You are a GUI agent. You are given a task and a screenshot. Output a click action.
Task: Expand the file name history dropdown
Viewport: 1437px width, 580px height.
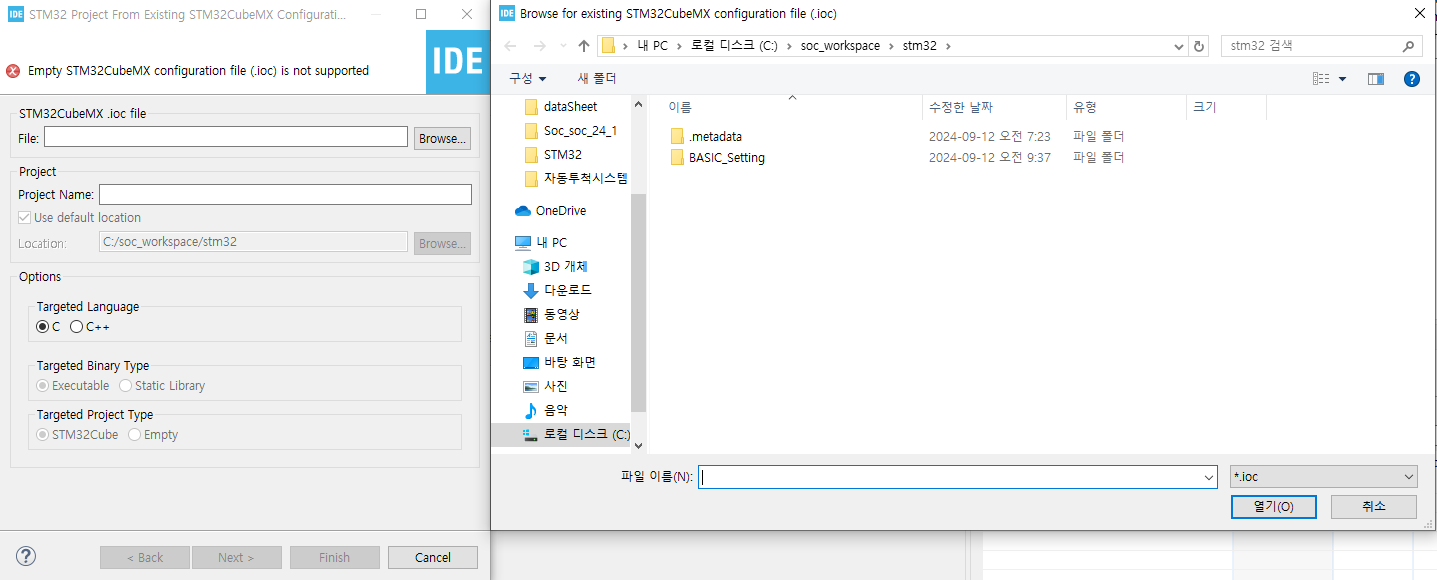click(1209, 477)
